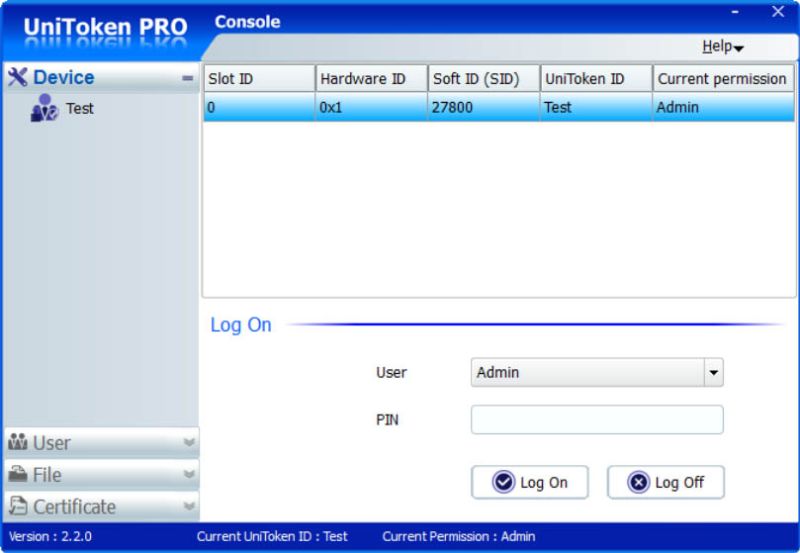Click the UniToken PRO logo
This screenshot has width=800, height=553.
click(x=106, y=27)
